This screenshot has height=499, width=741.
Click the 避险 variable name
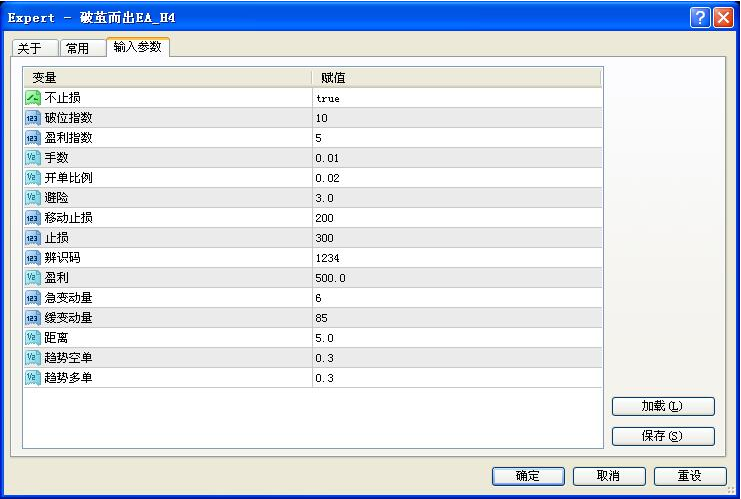point(57,198)
